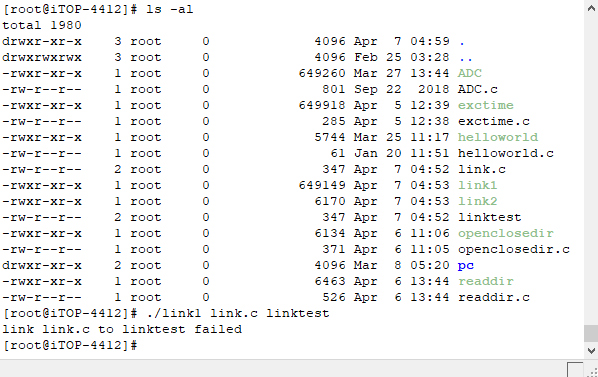The height and width of the screenshot is (377, 598).
Task: Click the file size 6170
Action: pos(330,201)
